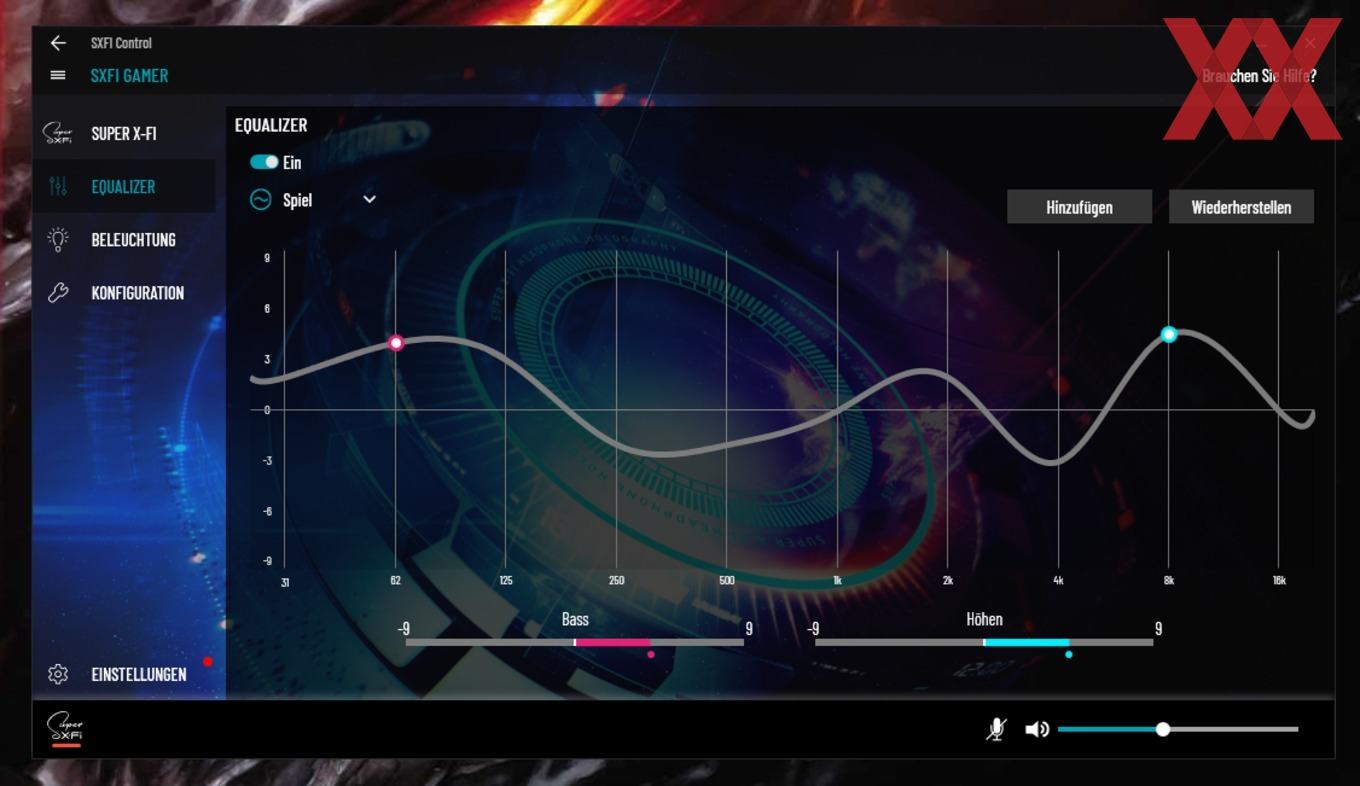Viewport: 1360px width, 786px height.
Task: Click the 16k frequency label
Action: coord(1279,580)
